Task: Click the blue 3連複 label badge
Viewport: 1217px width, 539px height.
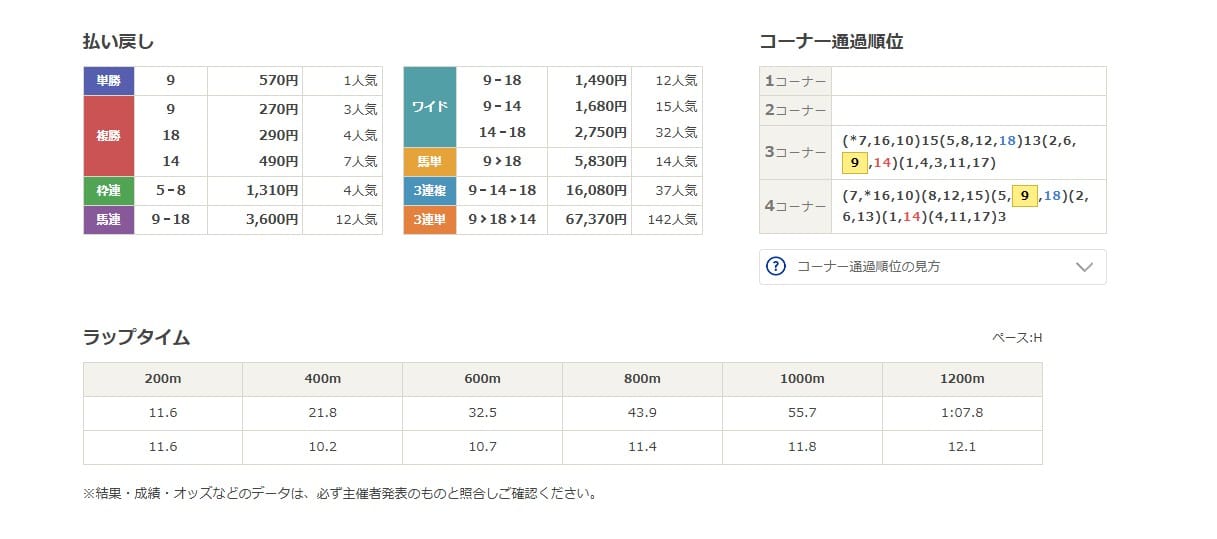Action: pos(430,190)
